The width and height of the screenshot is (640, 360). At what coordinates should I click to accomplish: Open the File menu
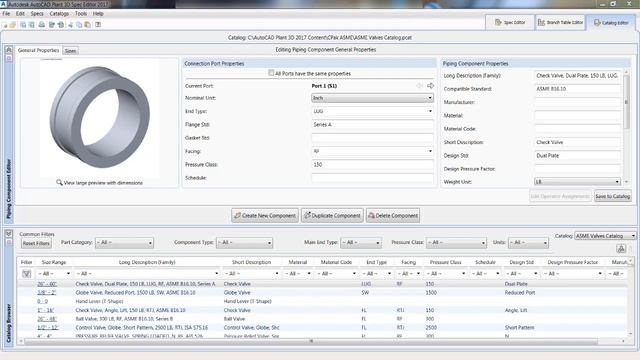point(6,13)
